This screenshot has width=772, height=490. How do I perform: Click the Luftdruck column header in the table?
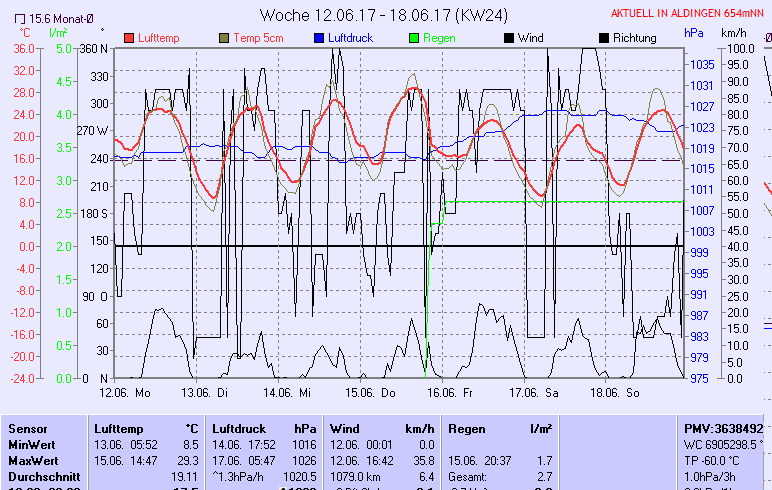click(x=240, y=428)
